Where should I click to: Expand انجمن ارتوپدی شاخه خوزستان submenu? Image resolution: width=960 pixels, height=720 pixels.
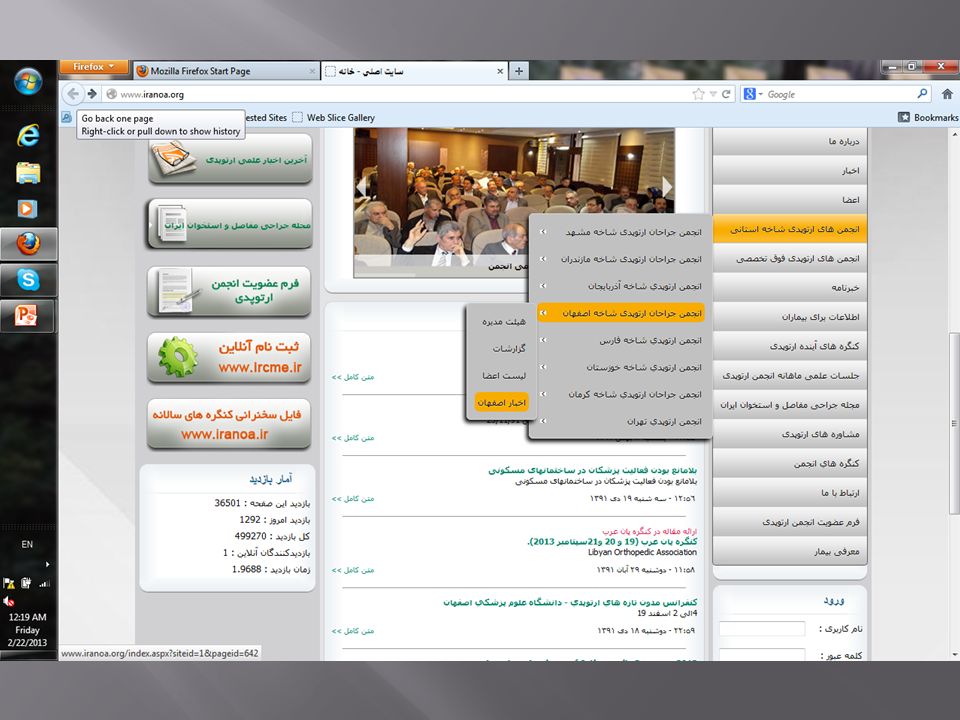point(543,367)
